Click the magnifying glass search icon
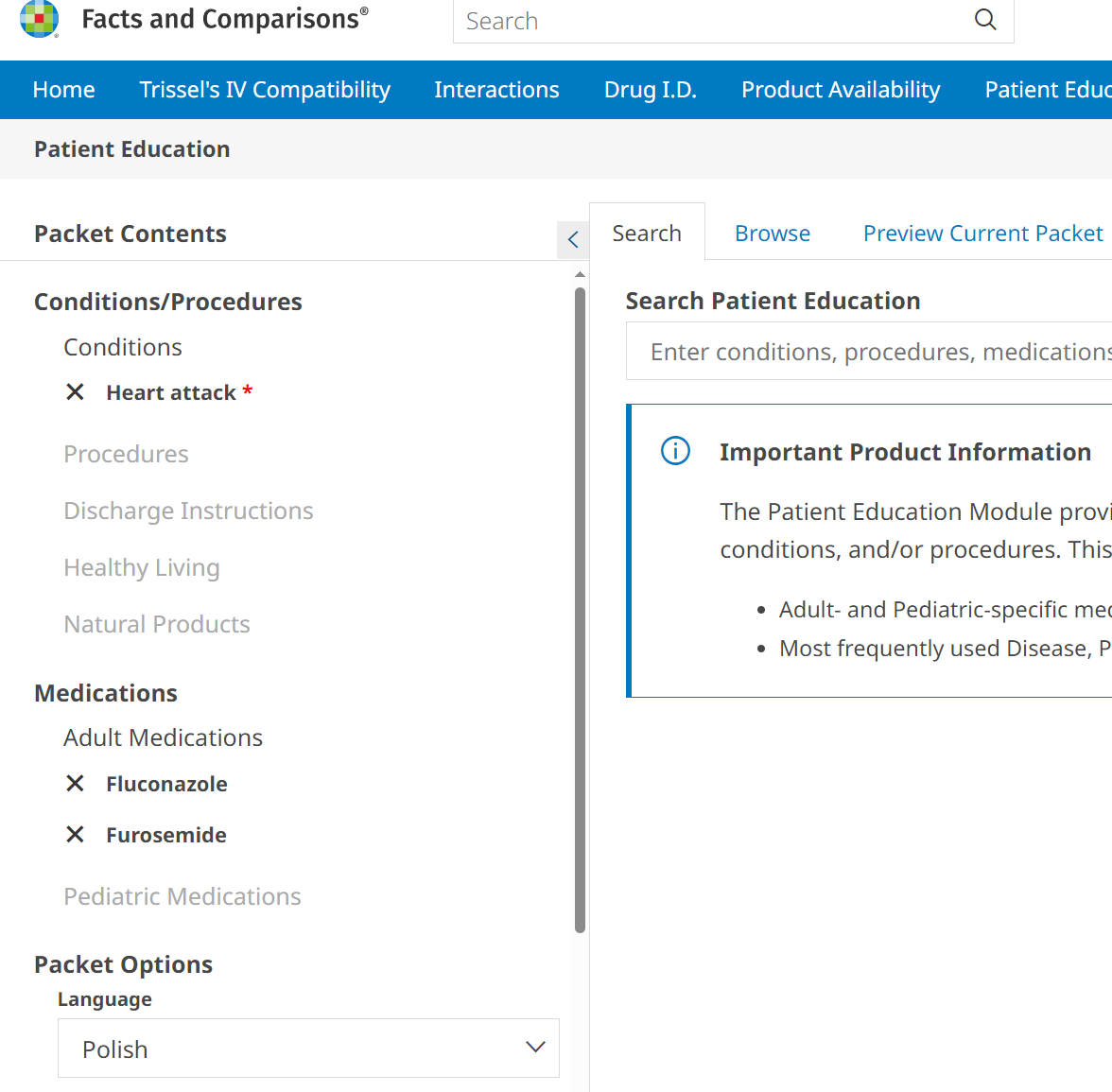Viewport: 1112px width, 1092px height. 985,20
